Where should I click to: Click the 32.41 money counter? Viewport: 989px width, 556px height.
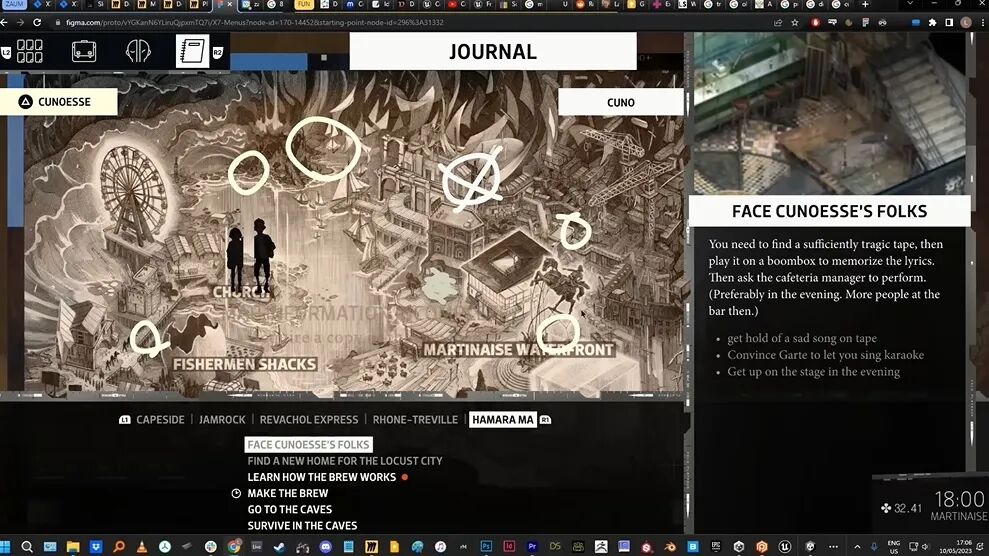click(902, 508)
